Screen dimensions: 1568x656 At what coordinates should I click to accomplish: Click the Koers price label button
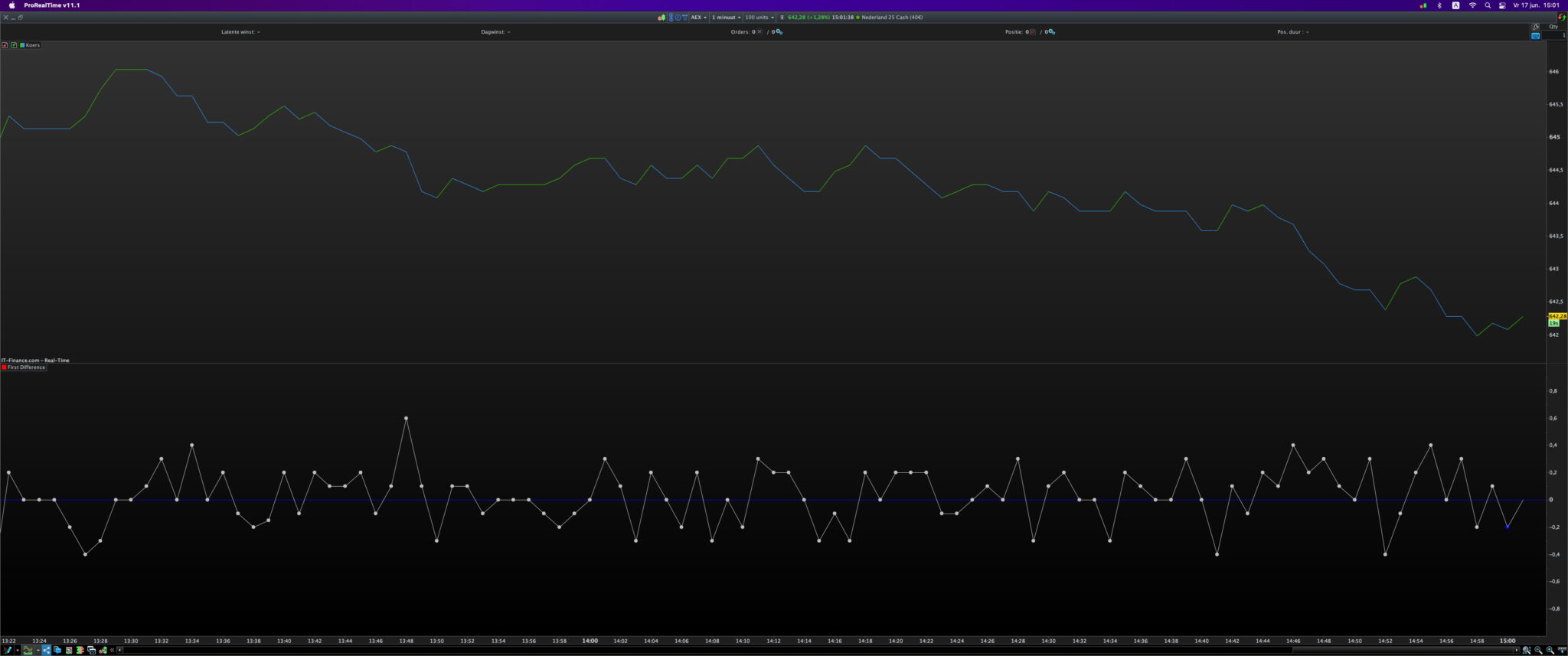(x=32, y=45)
